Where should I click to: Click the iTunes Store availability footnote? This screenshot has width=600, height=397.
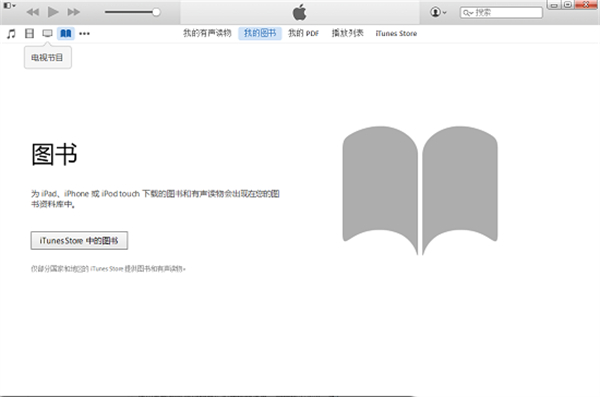(x=108, y=269)
